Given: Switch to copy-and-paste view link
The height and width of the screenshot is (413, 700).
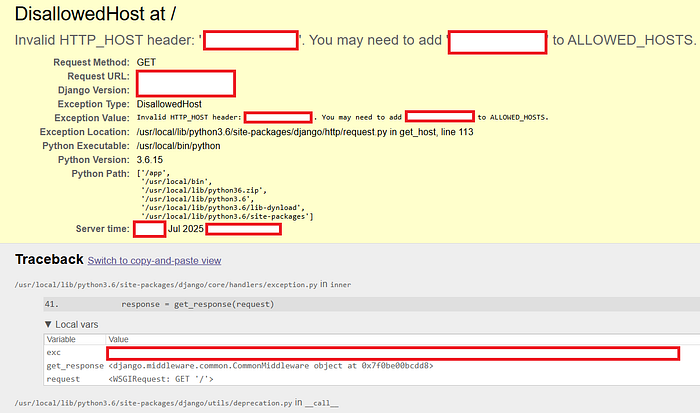Looking at the screenshot, I should [x=154, y=260].
